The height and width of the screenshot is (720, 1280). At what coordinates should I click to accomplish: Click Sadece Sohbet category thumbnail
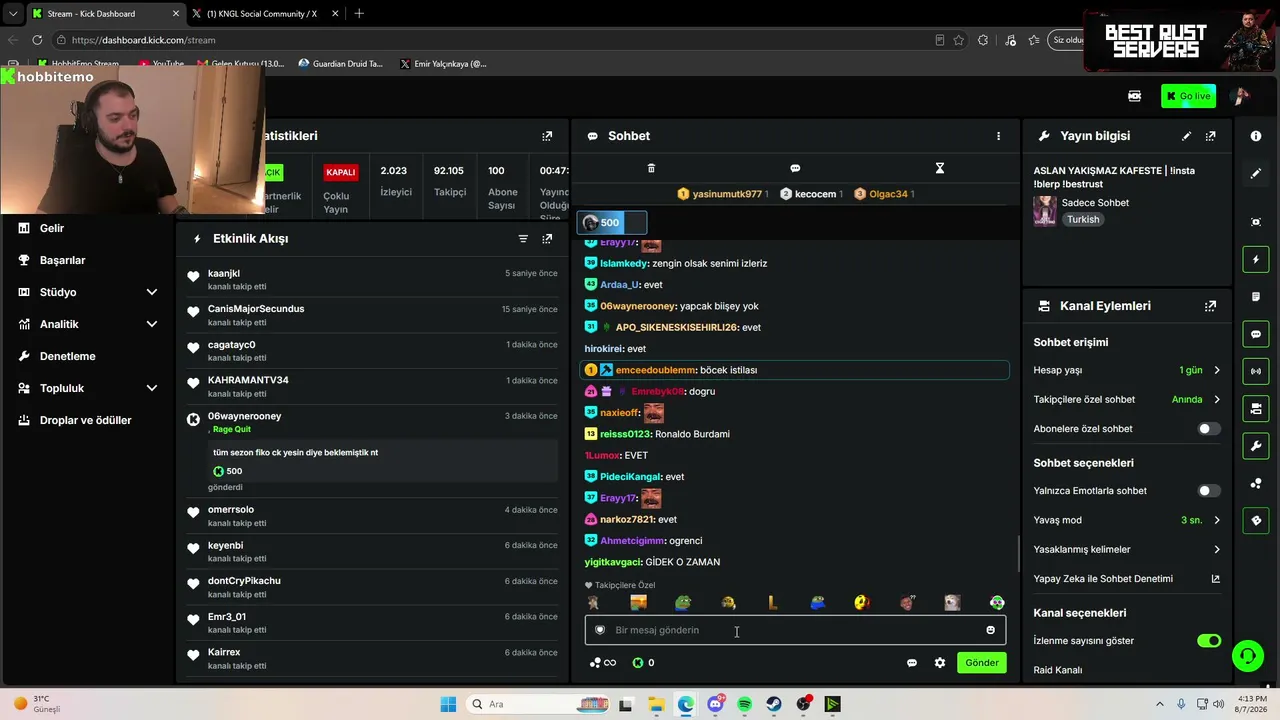(1044, 211)
